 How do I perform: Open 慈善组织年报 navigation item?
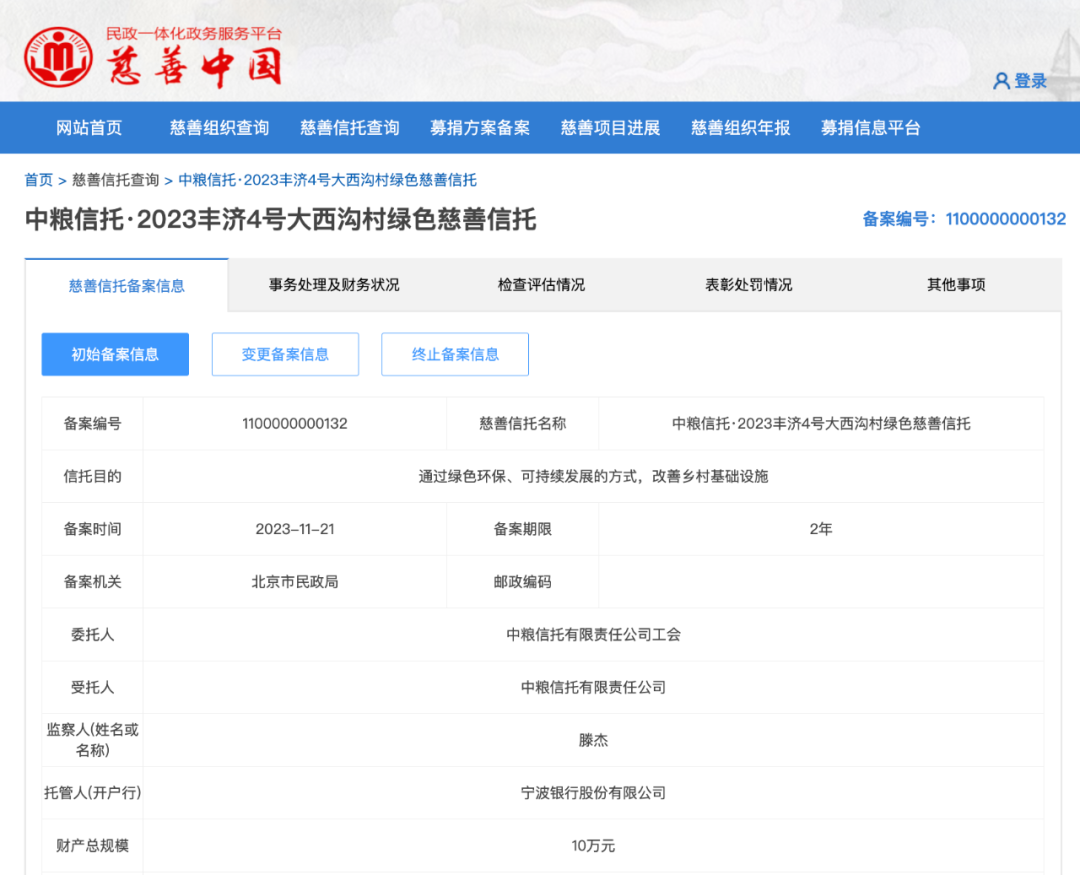click(740, 128)
